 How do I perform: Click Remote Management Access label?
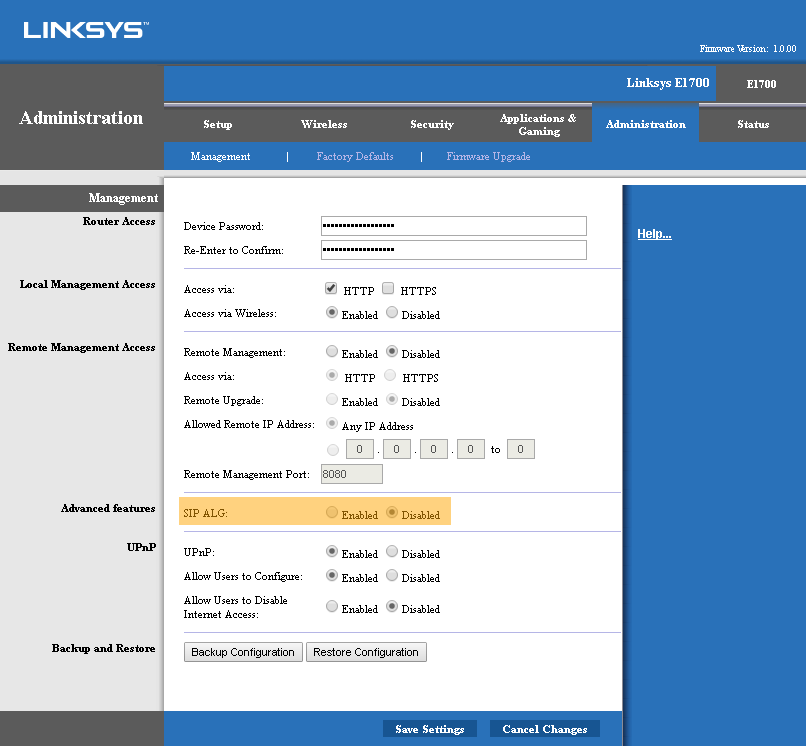81,348
